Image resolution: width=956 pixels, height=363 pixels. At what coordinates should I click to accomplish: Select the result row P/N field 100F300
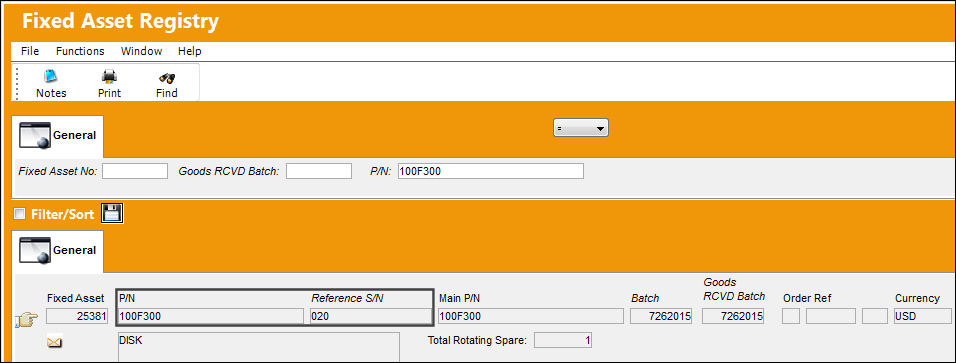click(211, 316)
